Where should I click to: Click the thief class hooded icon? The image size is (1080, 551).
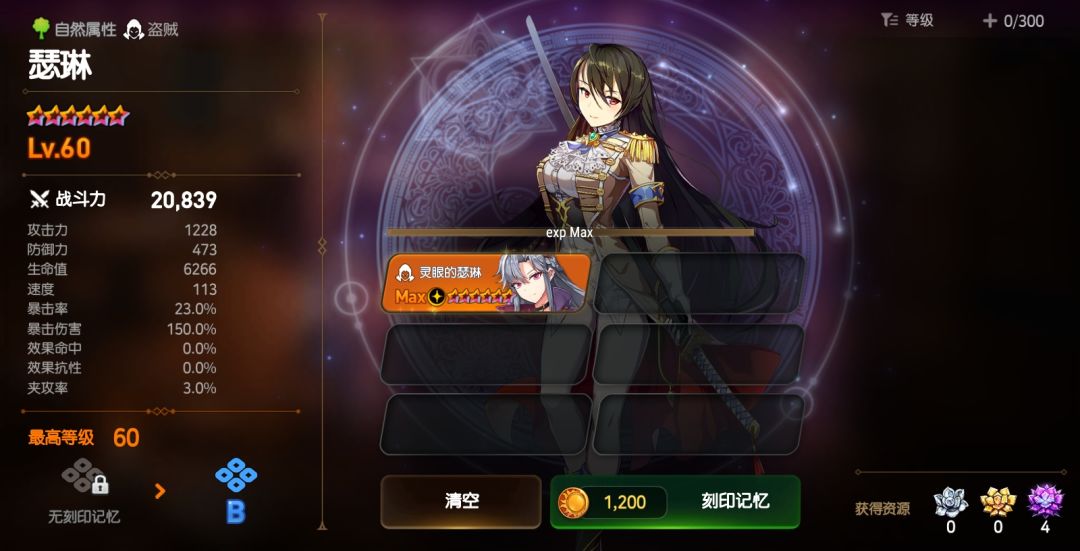click(134, 29)
